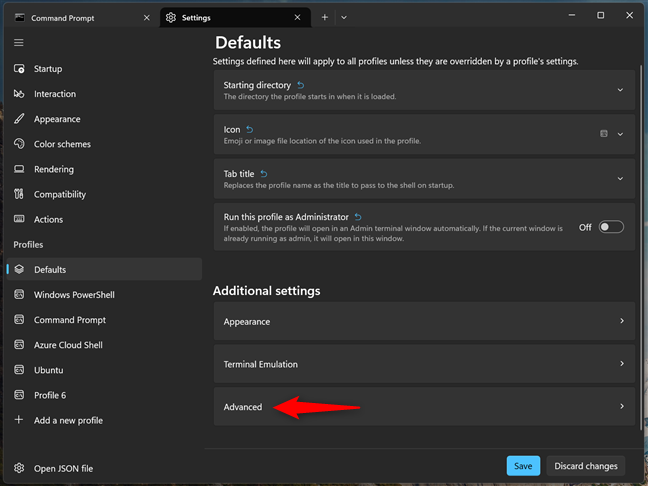The width and height of the screenshot is (648, 486).
Task: Click the Defaults layers icon
Action: pyautogui.click(x=19, y=269)
